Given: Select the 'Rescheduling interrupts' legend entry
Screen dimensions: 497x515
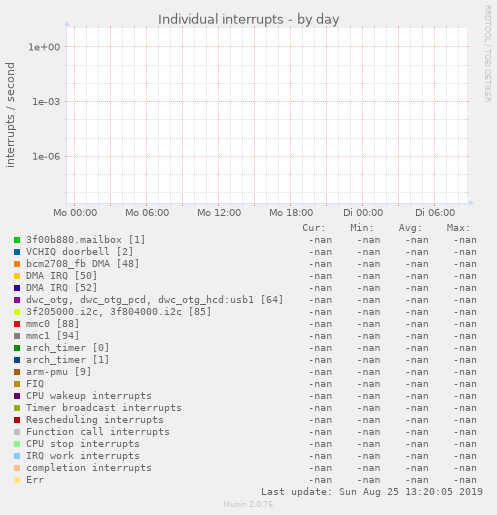Looking at the screenshot, I should point(95,420).
